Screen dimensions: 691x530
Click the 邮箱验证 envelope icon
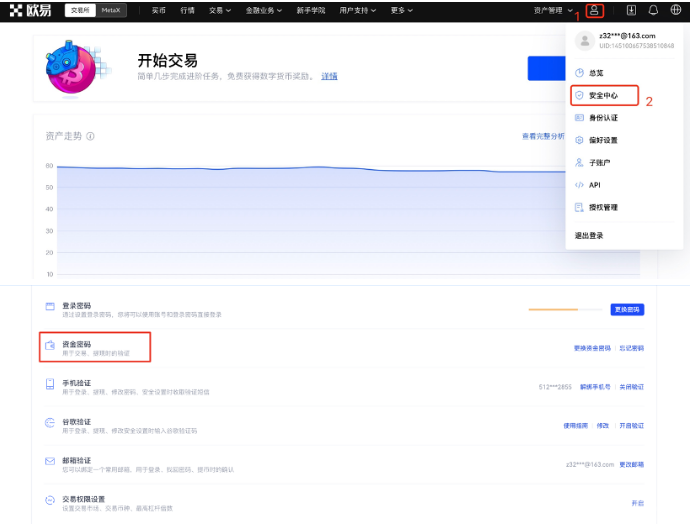50,461
